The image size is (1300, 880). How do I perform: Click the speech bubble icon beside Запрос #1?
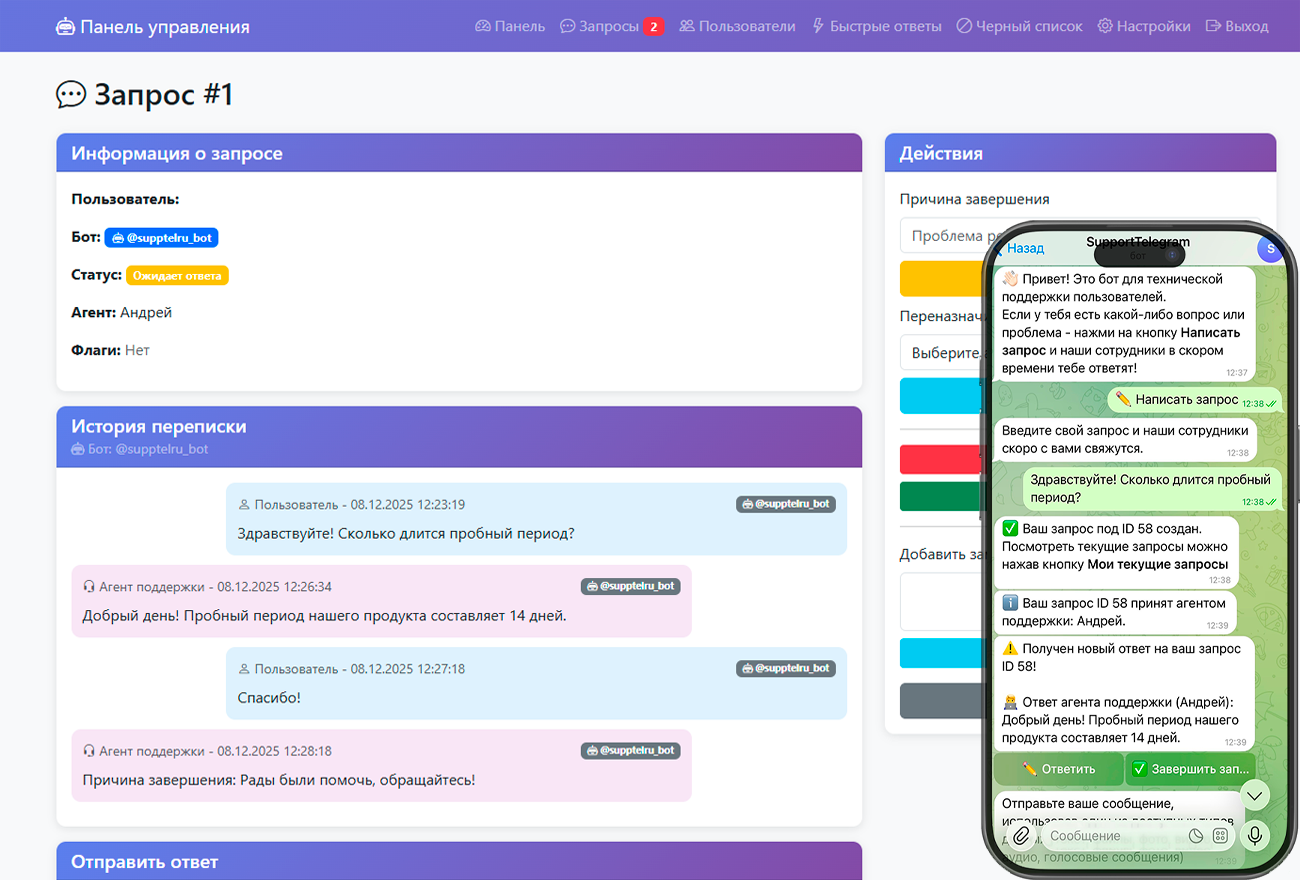pyautogui.click(x=71, y=95)
